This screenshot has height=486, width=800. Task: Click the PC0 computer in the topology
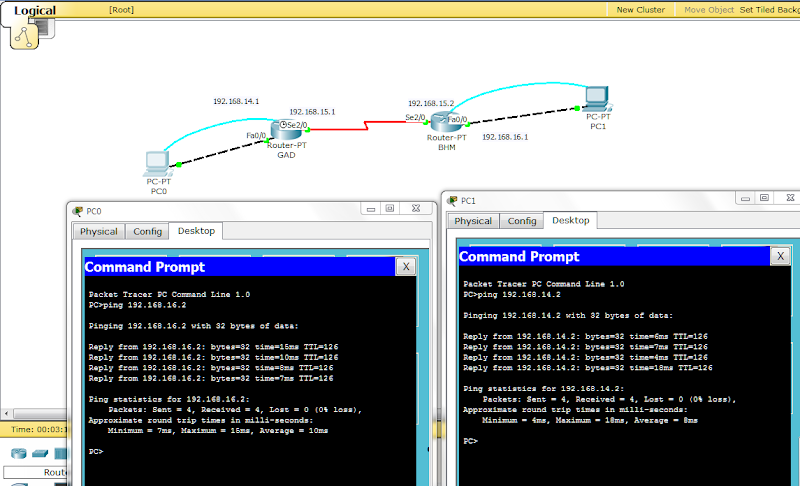tap(157, 164)
